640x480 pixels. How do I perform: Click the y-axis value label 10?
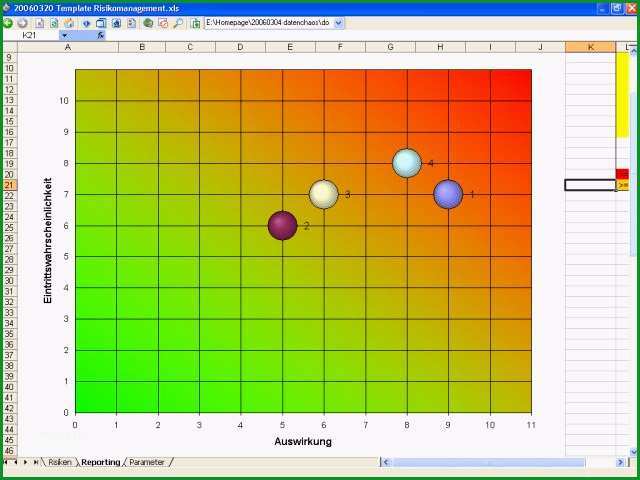[x=64, y=100]
